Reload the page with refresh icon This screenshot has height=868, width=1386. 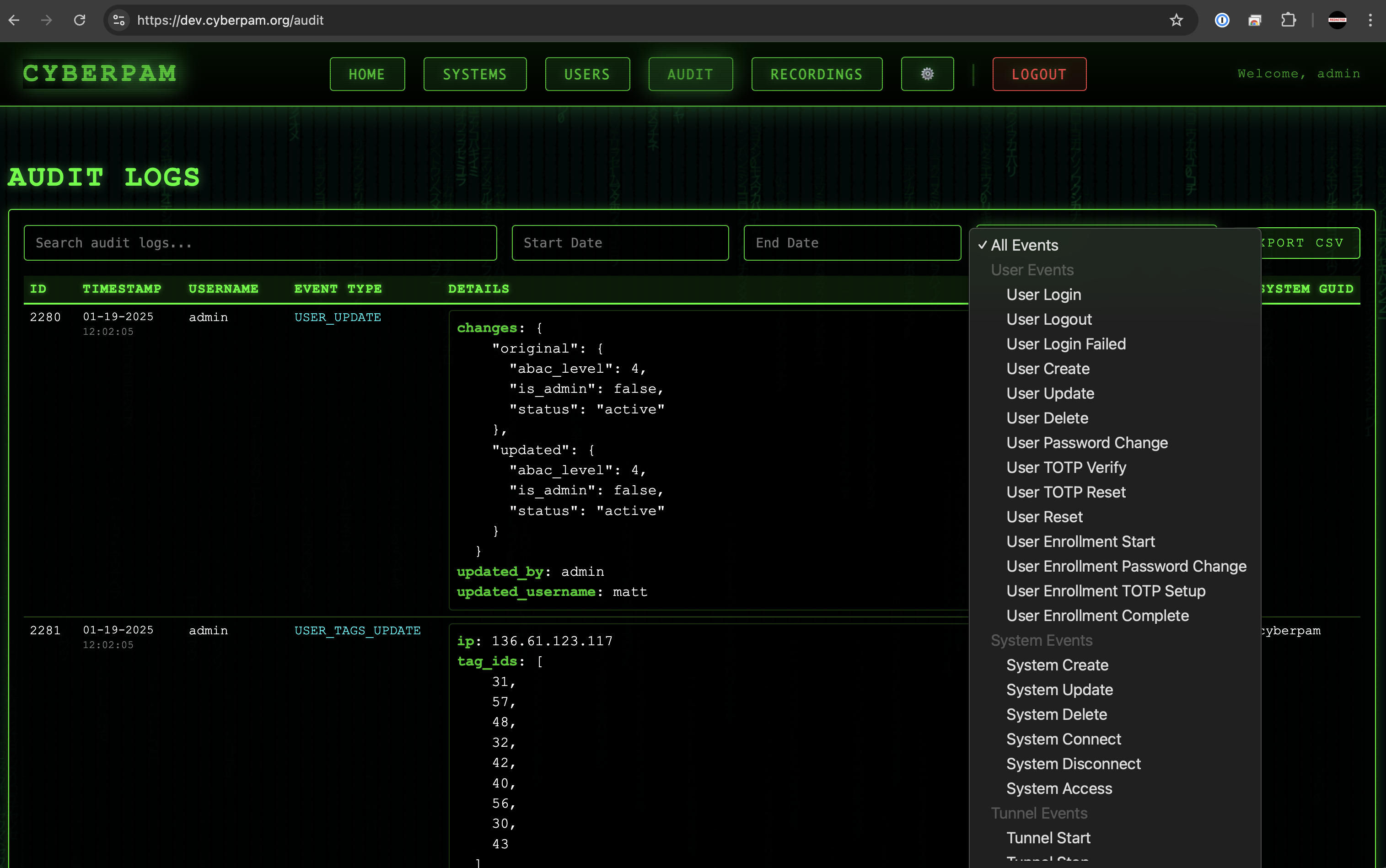tap(80, 20)
